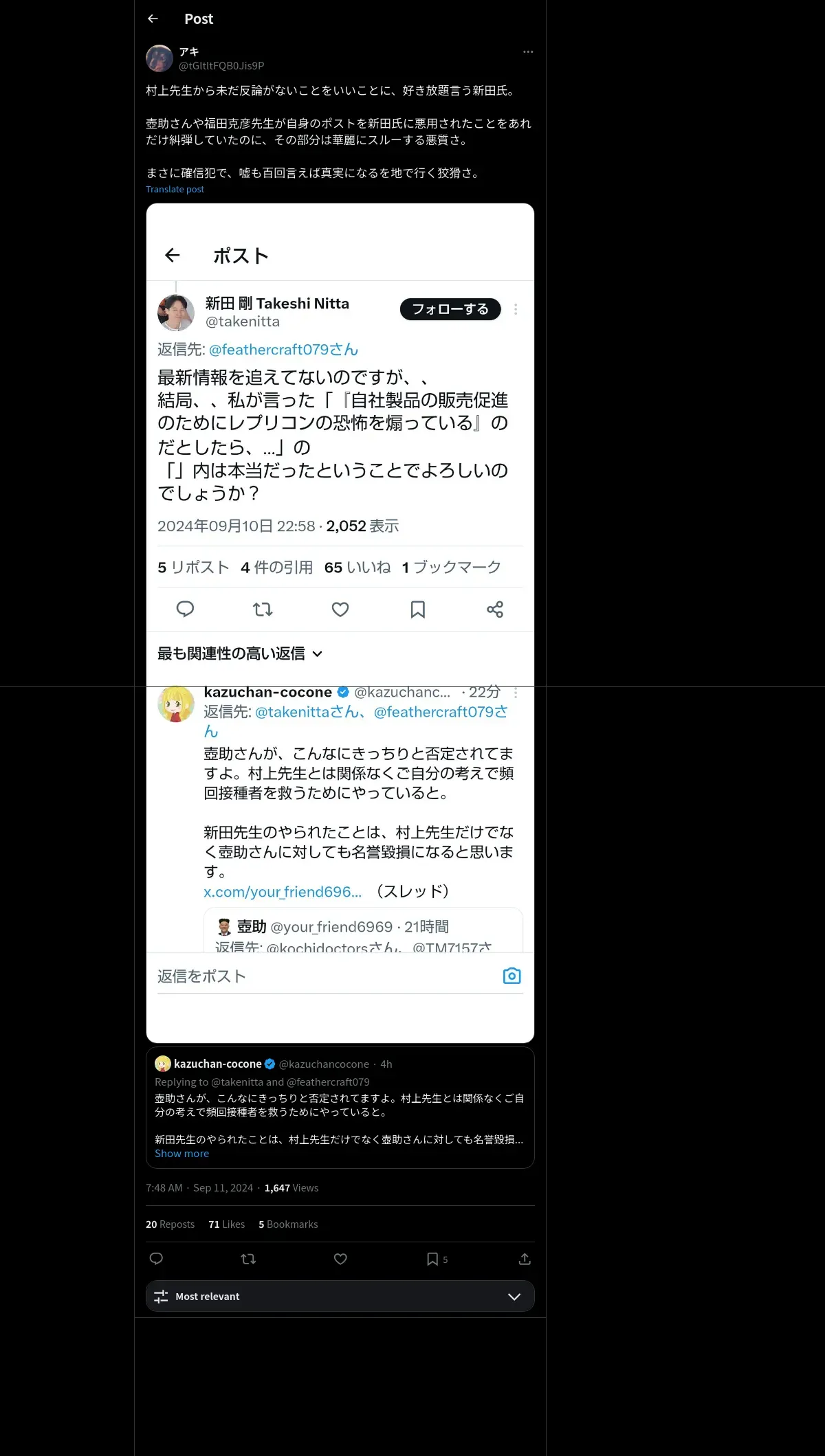The width and height of the screenshot is (825, 1456).
Task: Expand the Most relevant replies dropdown
Action: [x=340, y=1296]
